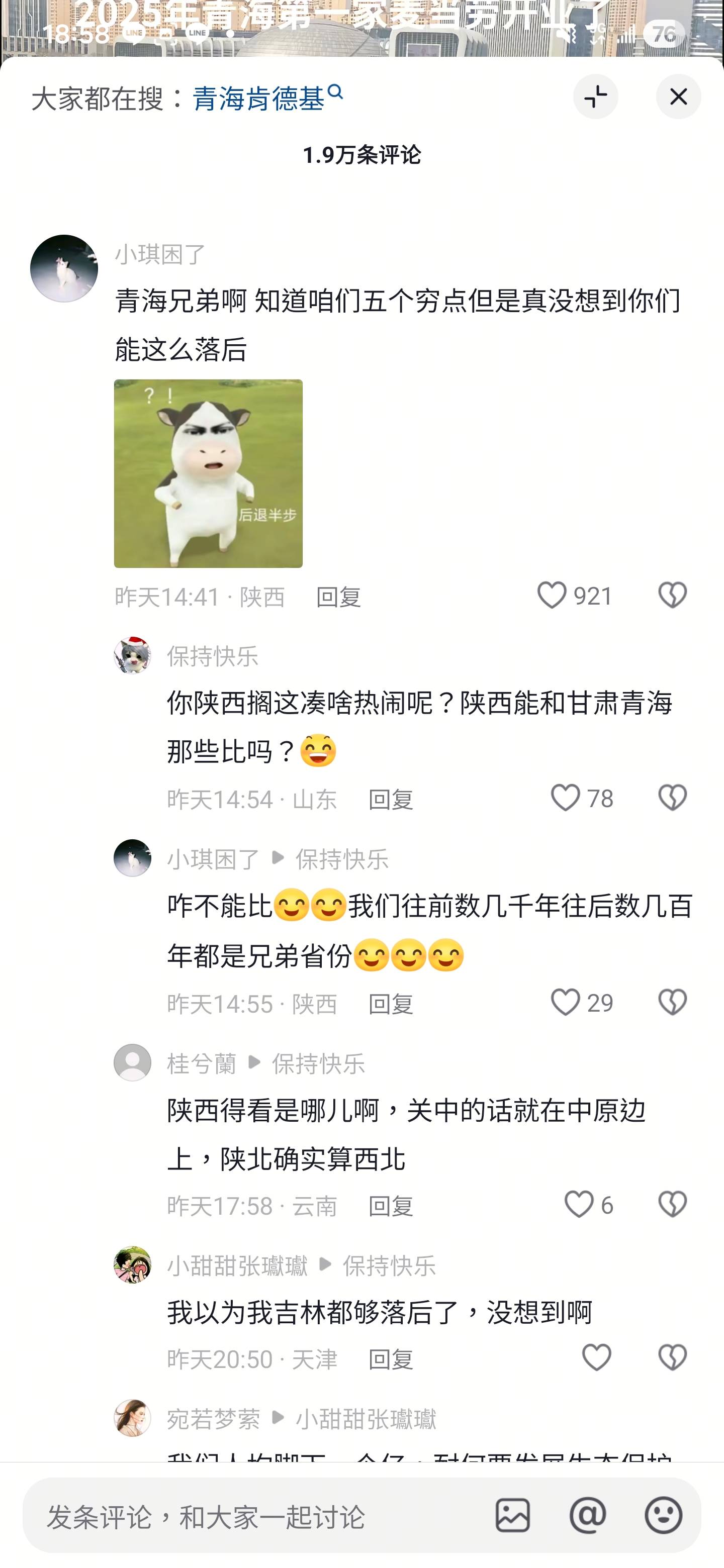The image size is (724, 1568).
Task: Dislike 小琪困了's top comment
Action: click(x=672, y=595)
